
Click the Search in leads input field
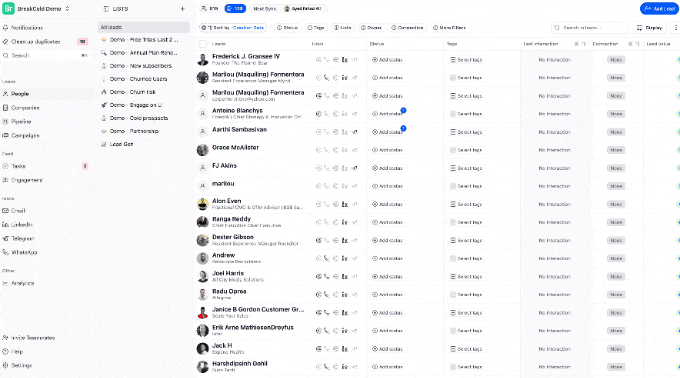[590, 28]
